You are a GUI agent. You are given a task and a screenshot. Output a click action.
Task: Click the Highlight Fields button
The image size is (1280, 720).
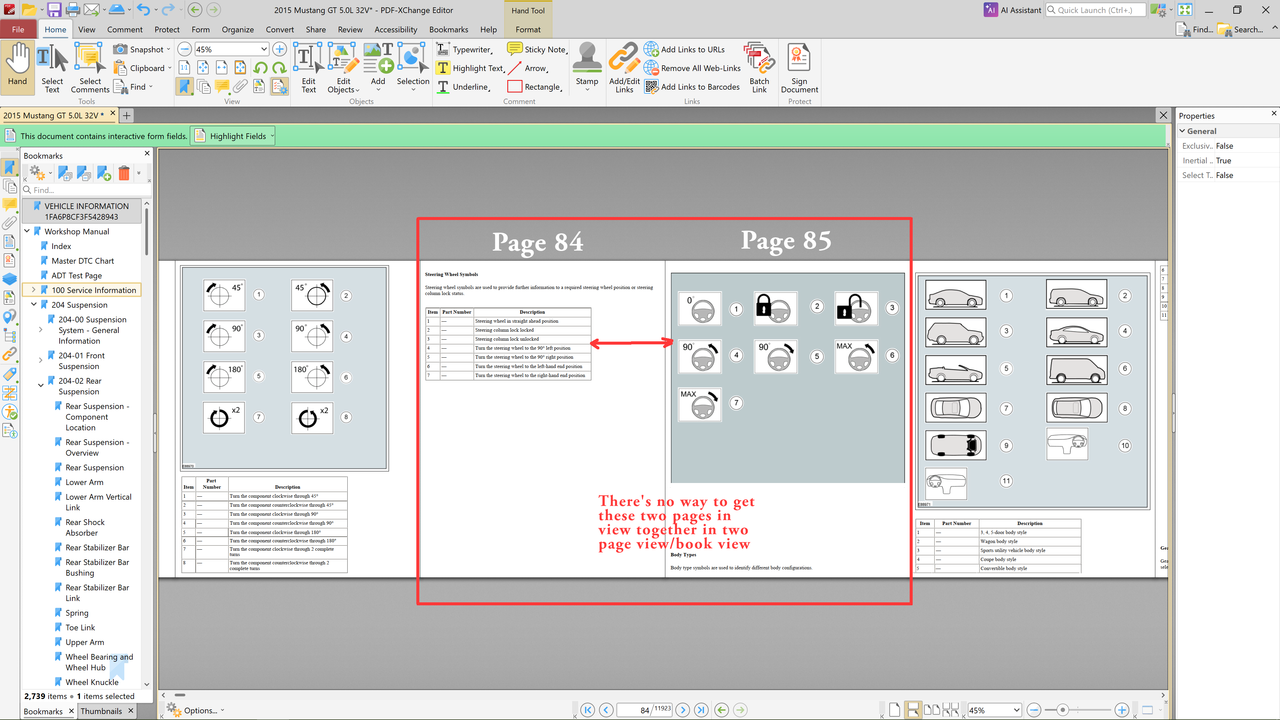point(233,136)
